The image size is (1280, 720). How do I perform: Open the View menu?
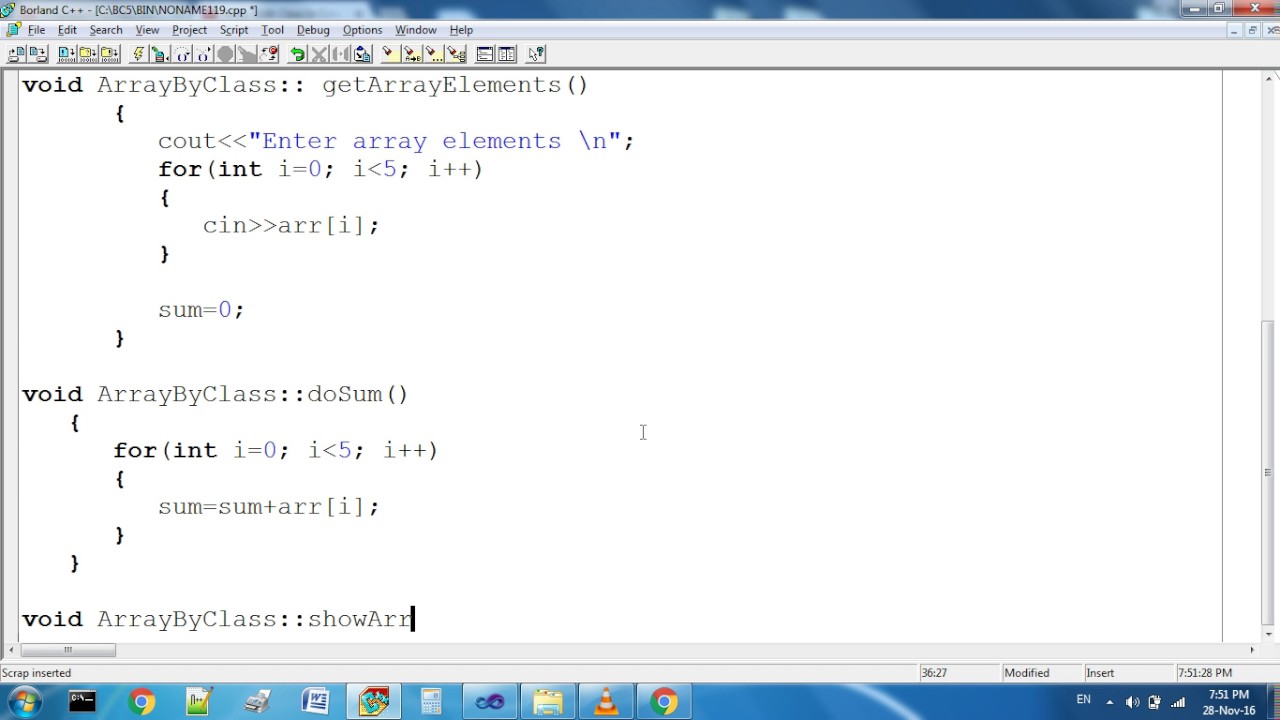(x=147, y=30)
